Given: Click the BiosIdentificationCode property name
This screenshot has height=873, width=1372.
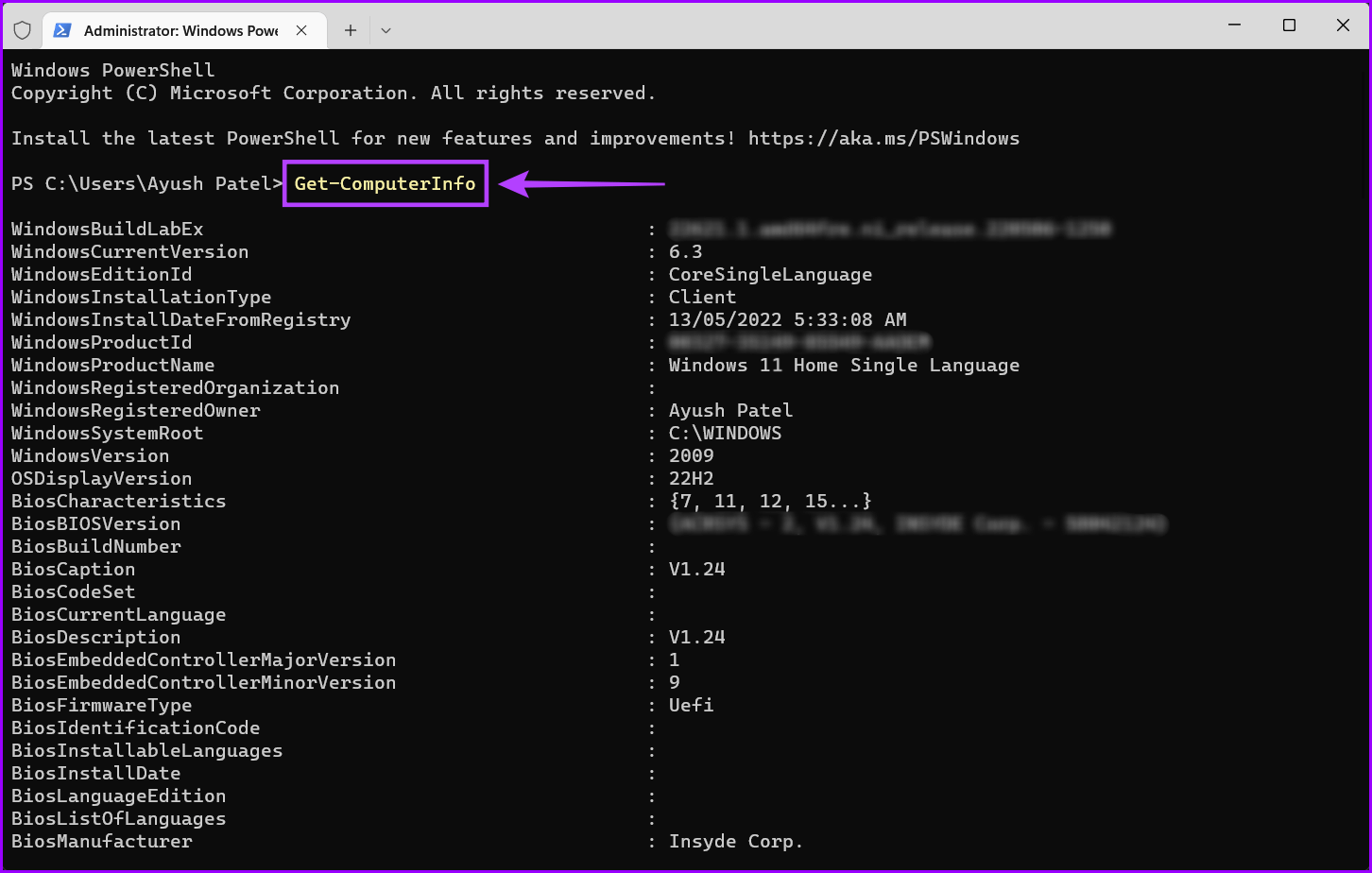Looking at the screenshot, I should (136, 727).
